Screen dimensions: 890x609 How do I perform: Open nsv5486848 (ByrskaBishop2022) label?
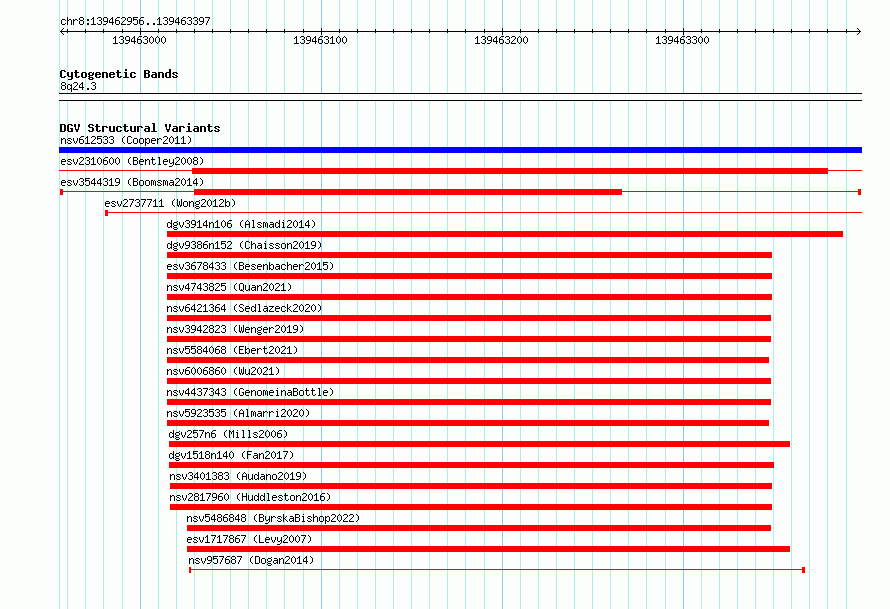273,518
